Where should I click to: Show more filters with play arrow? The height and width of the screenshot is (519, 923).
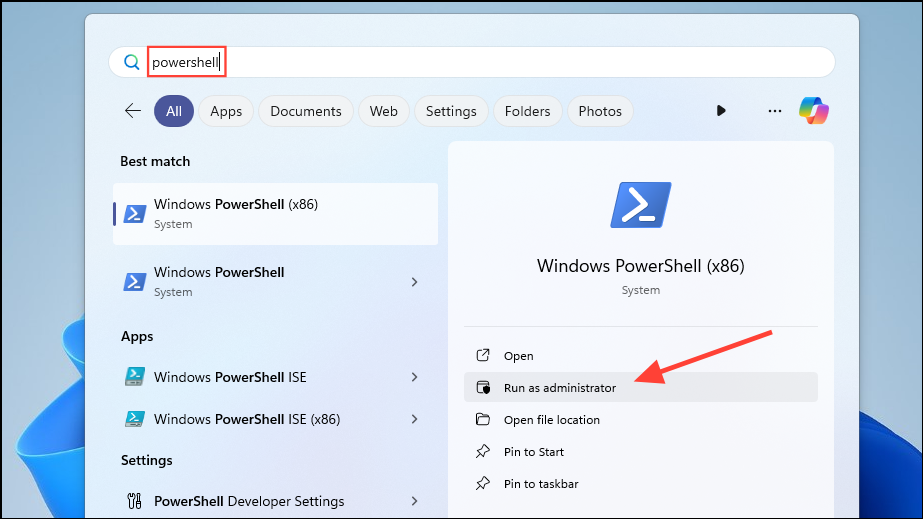pyautogui.click(x=721, y=111)
